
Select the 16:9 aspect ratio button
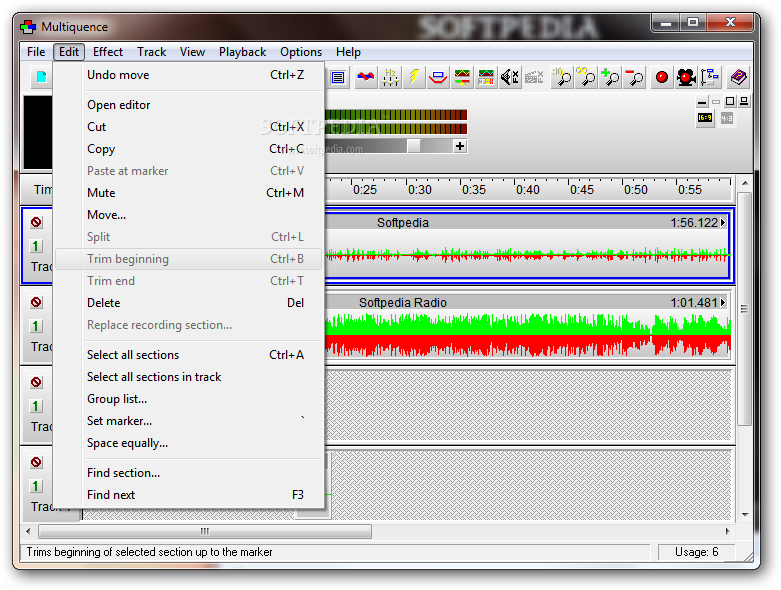705,118
